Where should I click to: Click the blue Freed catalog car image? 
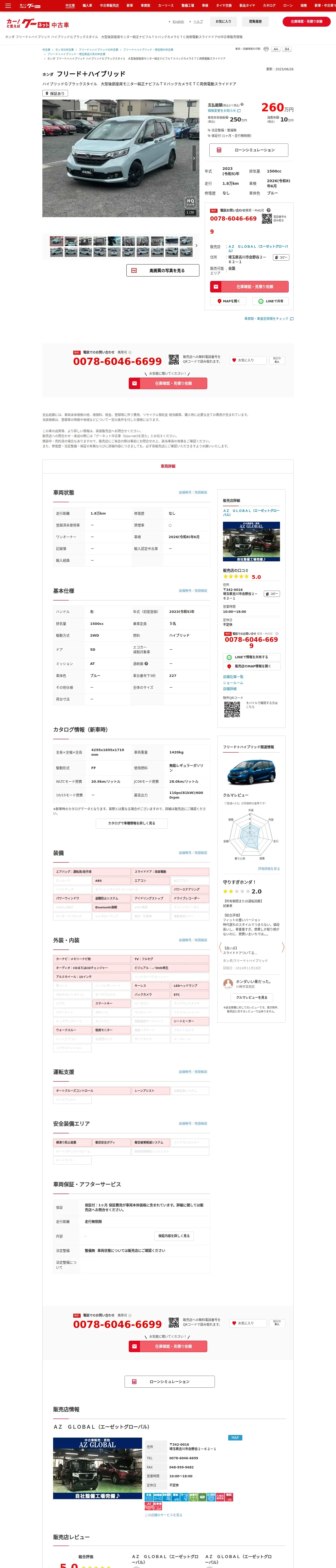click(x=251, y=772)
